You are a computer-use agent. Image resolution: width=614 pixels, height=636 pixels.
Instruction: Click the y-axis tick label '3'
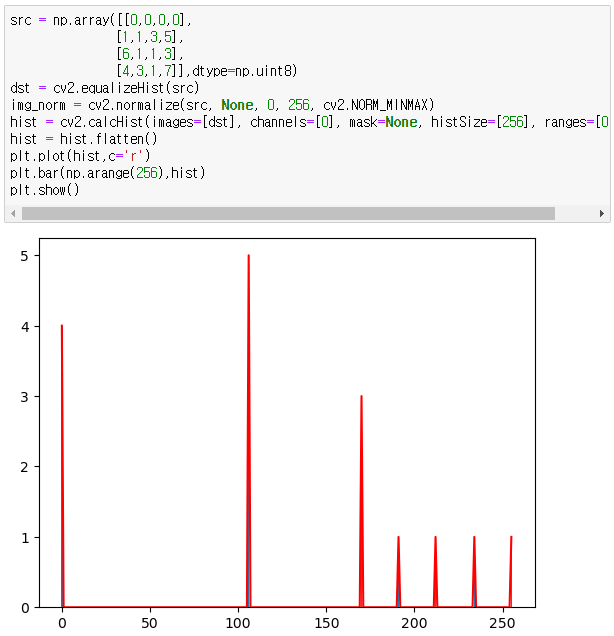(25, 397)
